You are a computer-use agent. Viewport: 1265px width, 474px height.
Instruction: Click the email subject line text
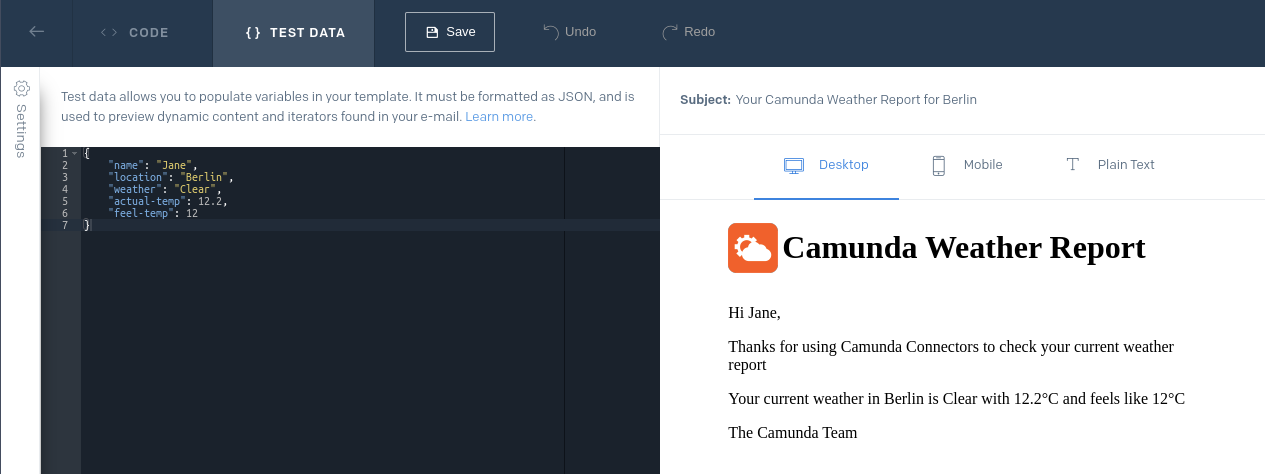tap(856, 100)
